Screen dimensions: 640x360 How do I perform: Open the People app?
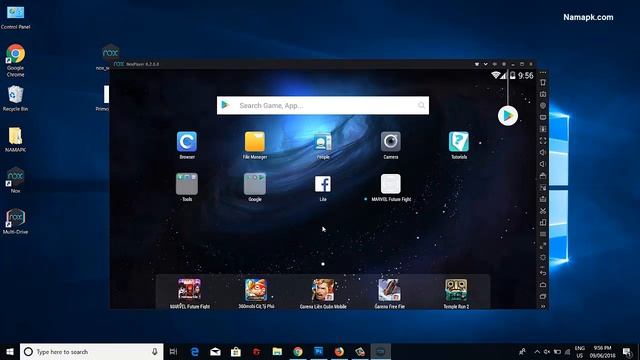coord(323,142)
